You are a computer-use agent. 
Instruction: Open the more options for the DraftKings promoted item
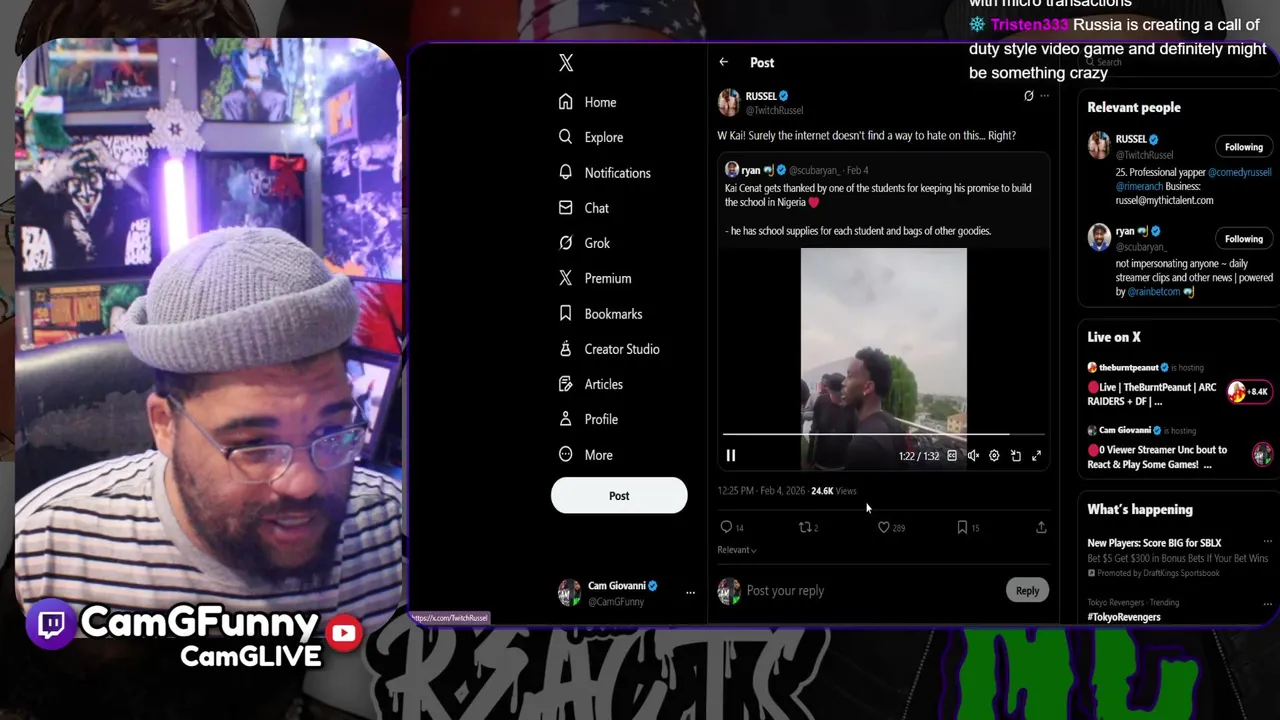tap(1267, 543)
